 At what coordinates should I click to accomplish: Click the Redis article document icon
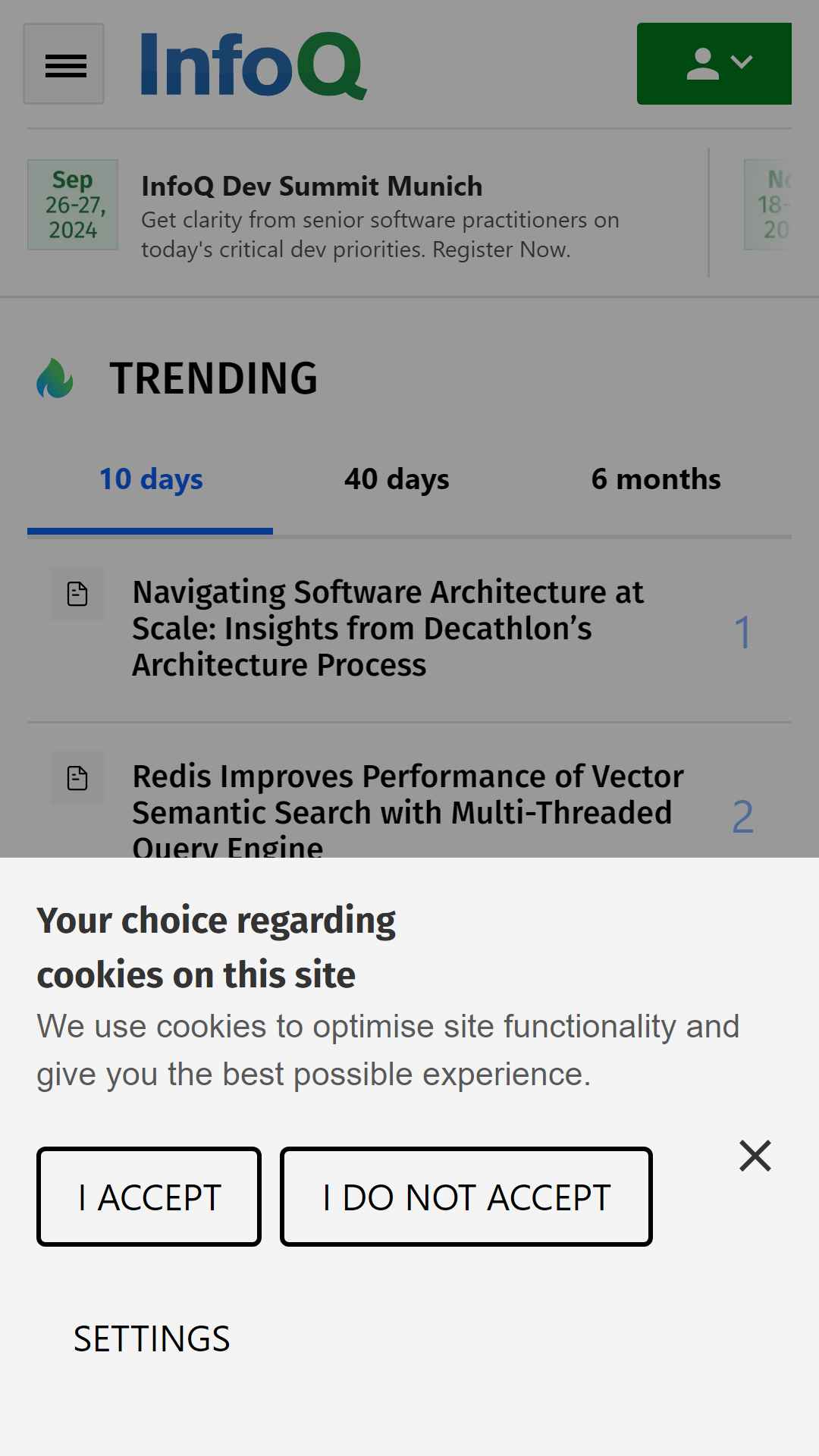pyautogui.click(x=77, y=778)
